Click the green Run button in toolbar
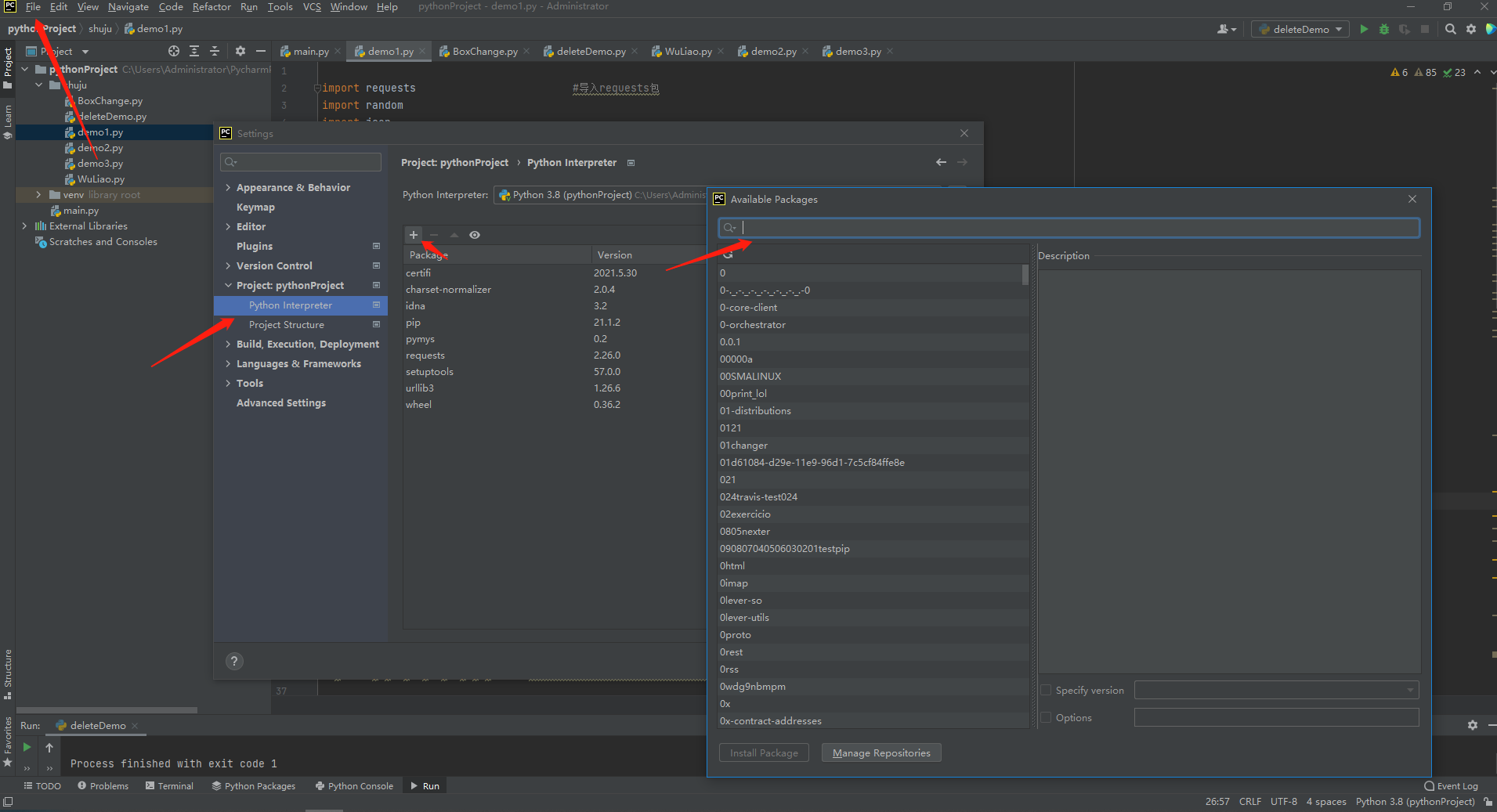This screenshot has width=1497, height=812. pyautogui.click(x=1364, y=29)
